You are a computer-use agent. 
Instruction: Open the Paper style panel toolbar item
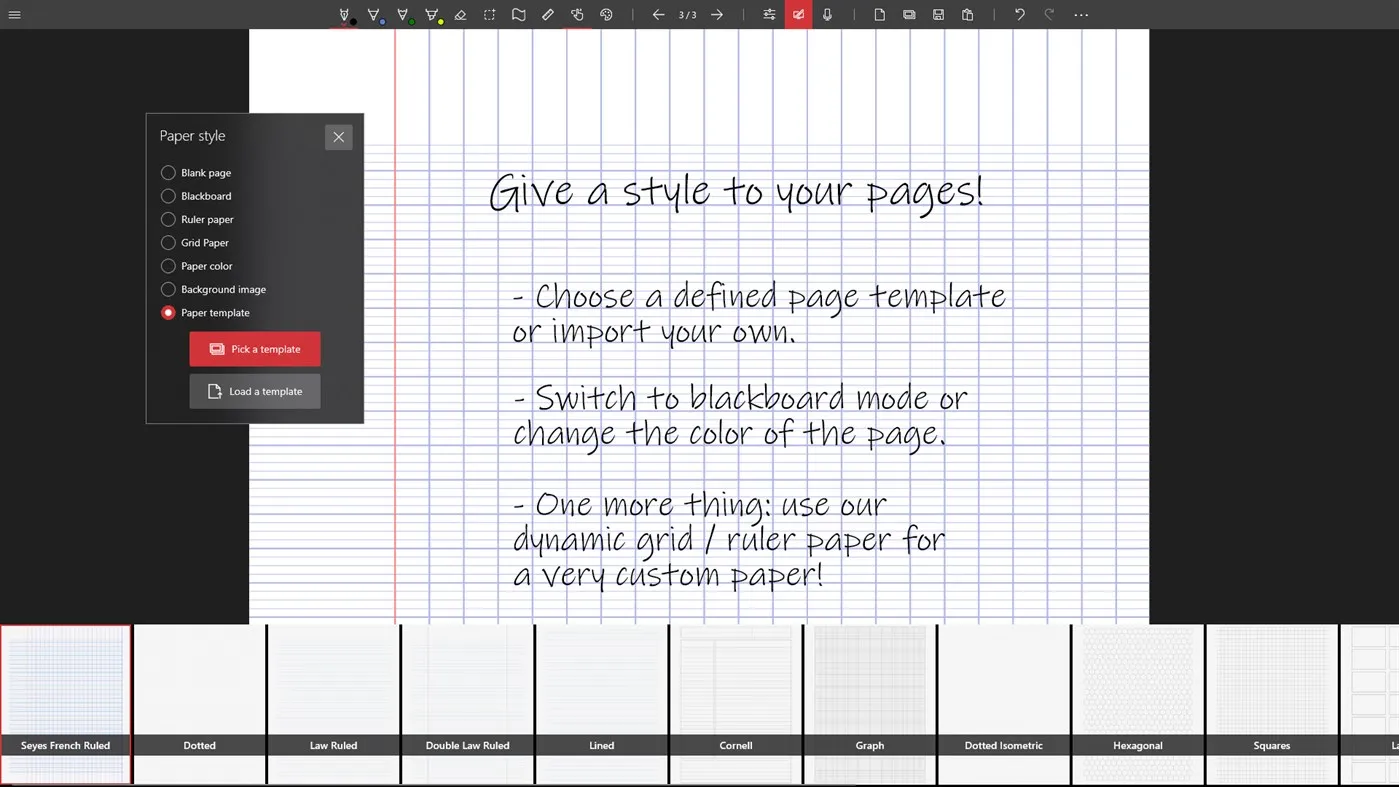[797, 14]
